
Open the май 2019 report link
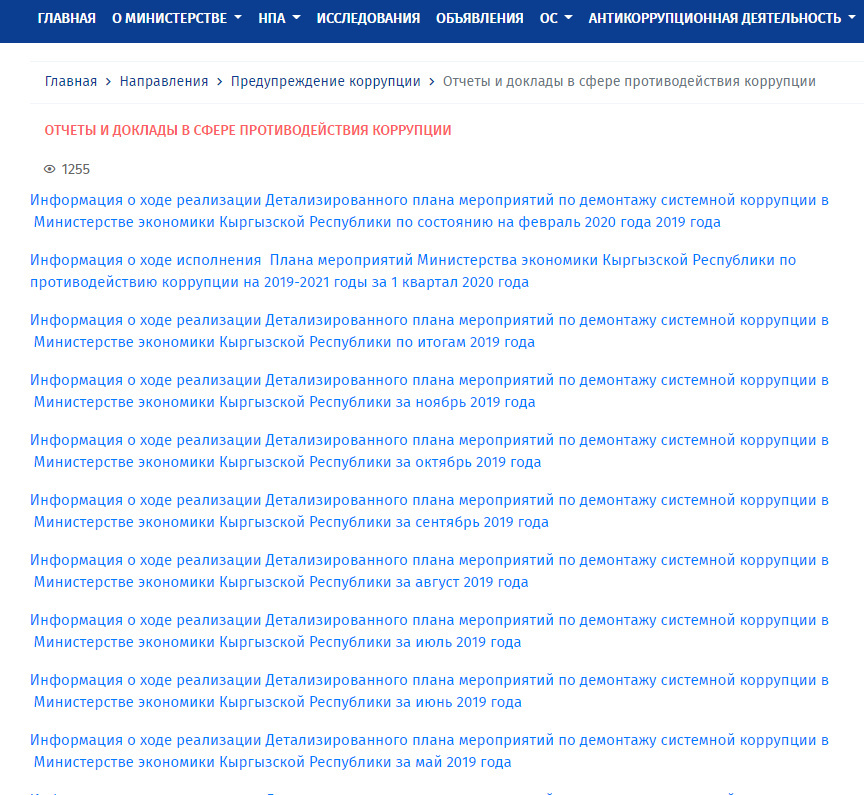[x=429, y=751]
